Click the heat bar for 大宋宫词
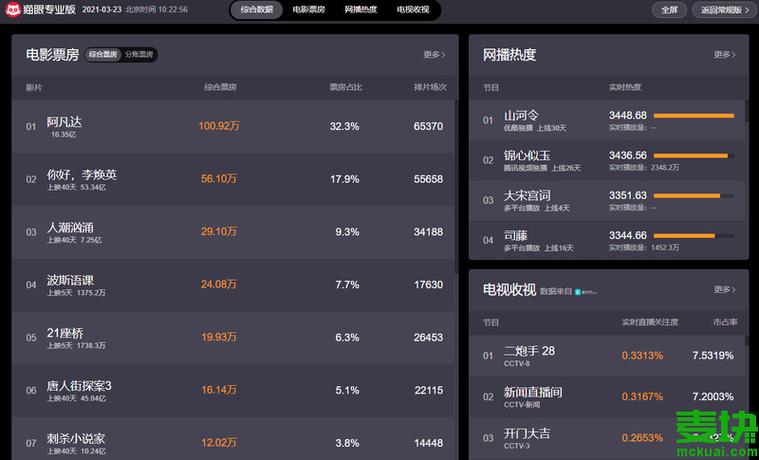The image size is (759, 460). (x=694, y=196)
